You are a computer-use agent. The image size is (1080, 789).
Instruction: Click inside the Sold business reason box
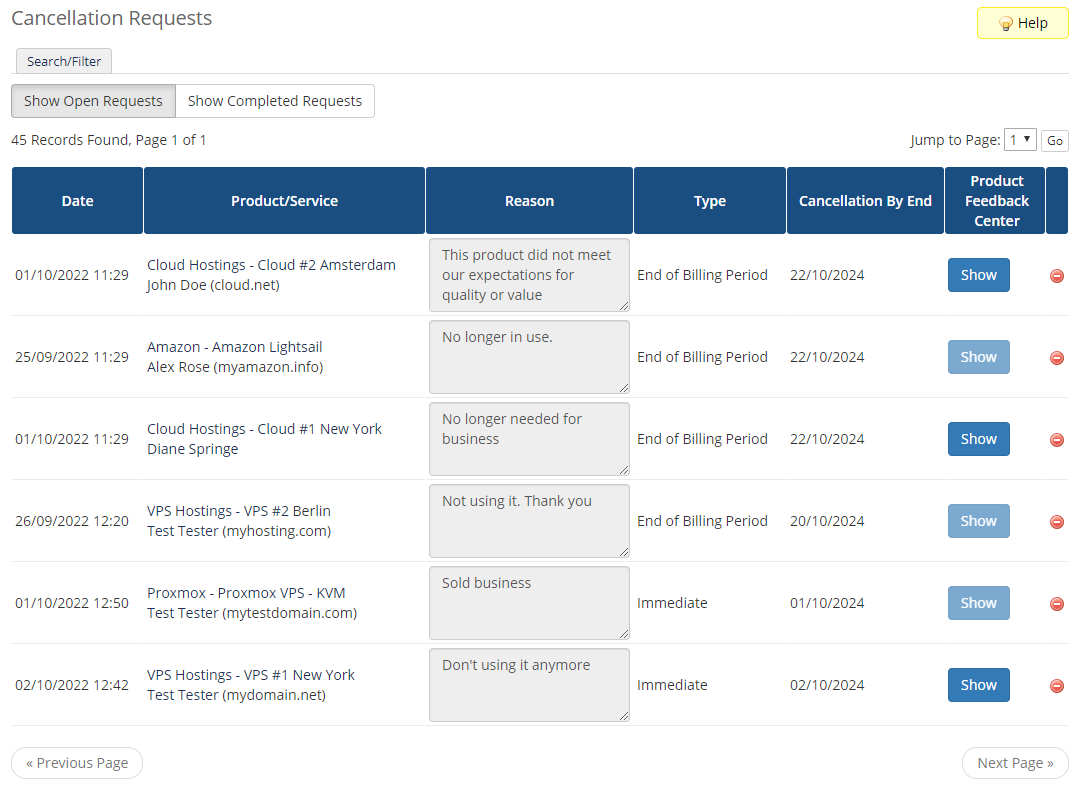tap(528, 603)
